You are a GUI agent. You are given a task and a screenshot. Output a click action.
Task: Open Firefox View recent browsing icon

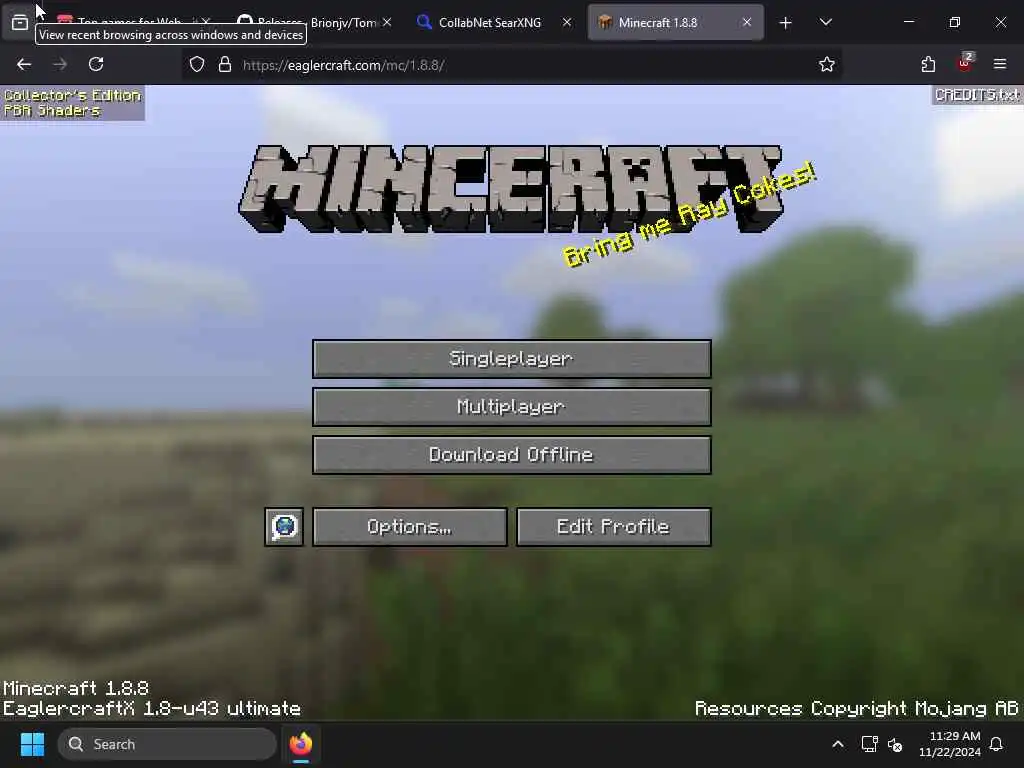20,22
